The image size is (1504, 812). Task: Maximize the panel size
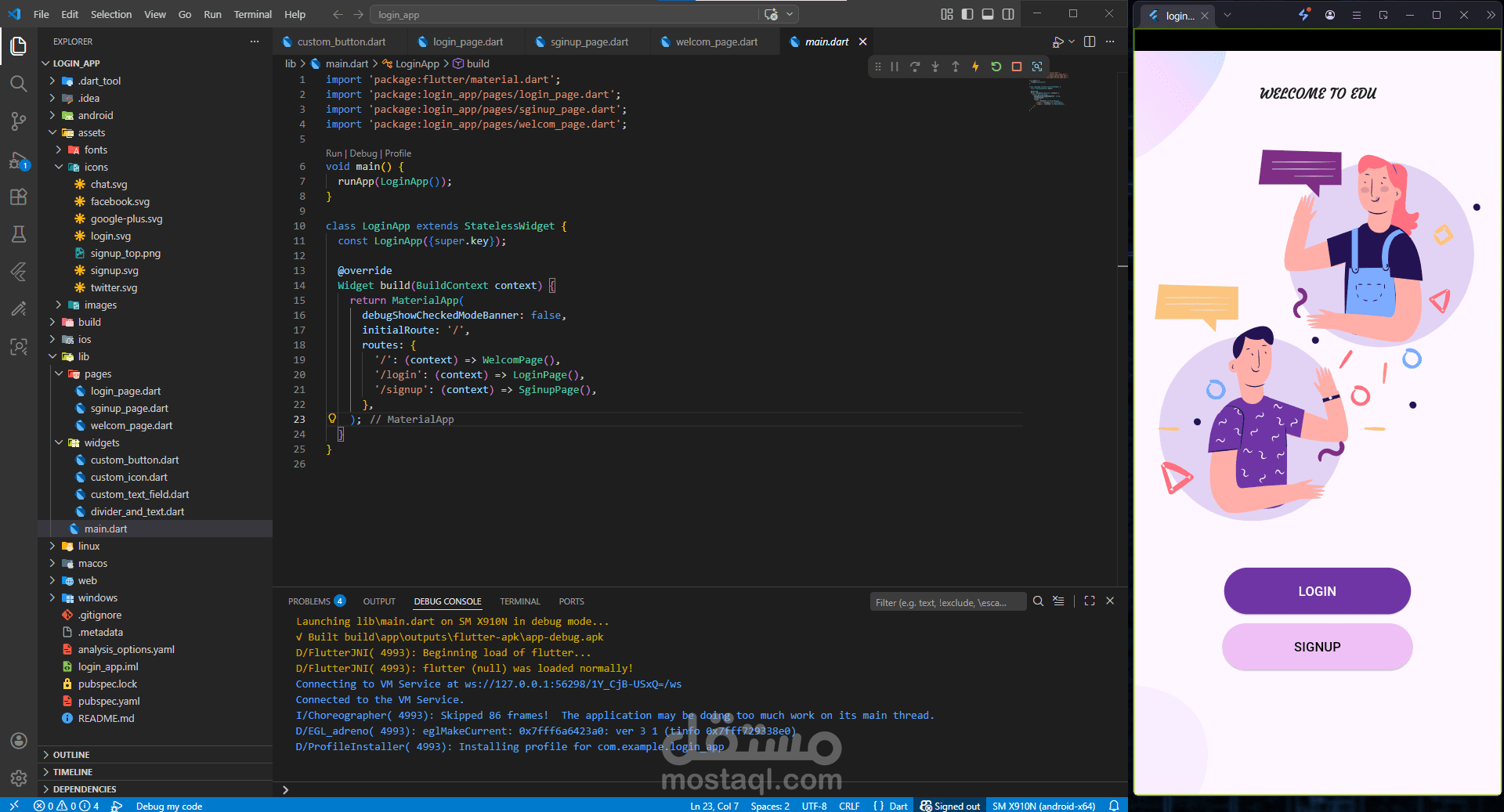[x=1090, y=601]
